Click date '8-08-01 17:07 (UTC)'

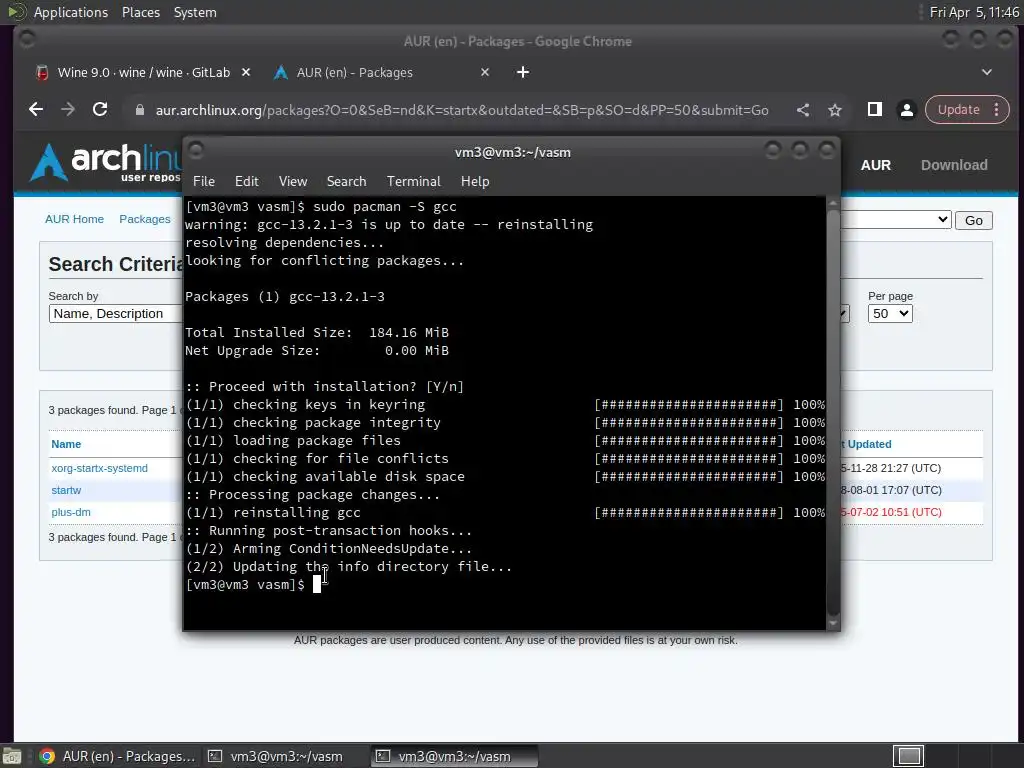click(x=891, y=490)
